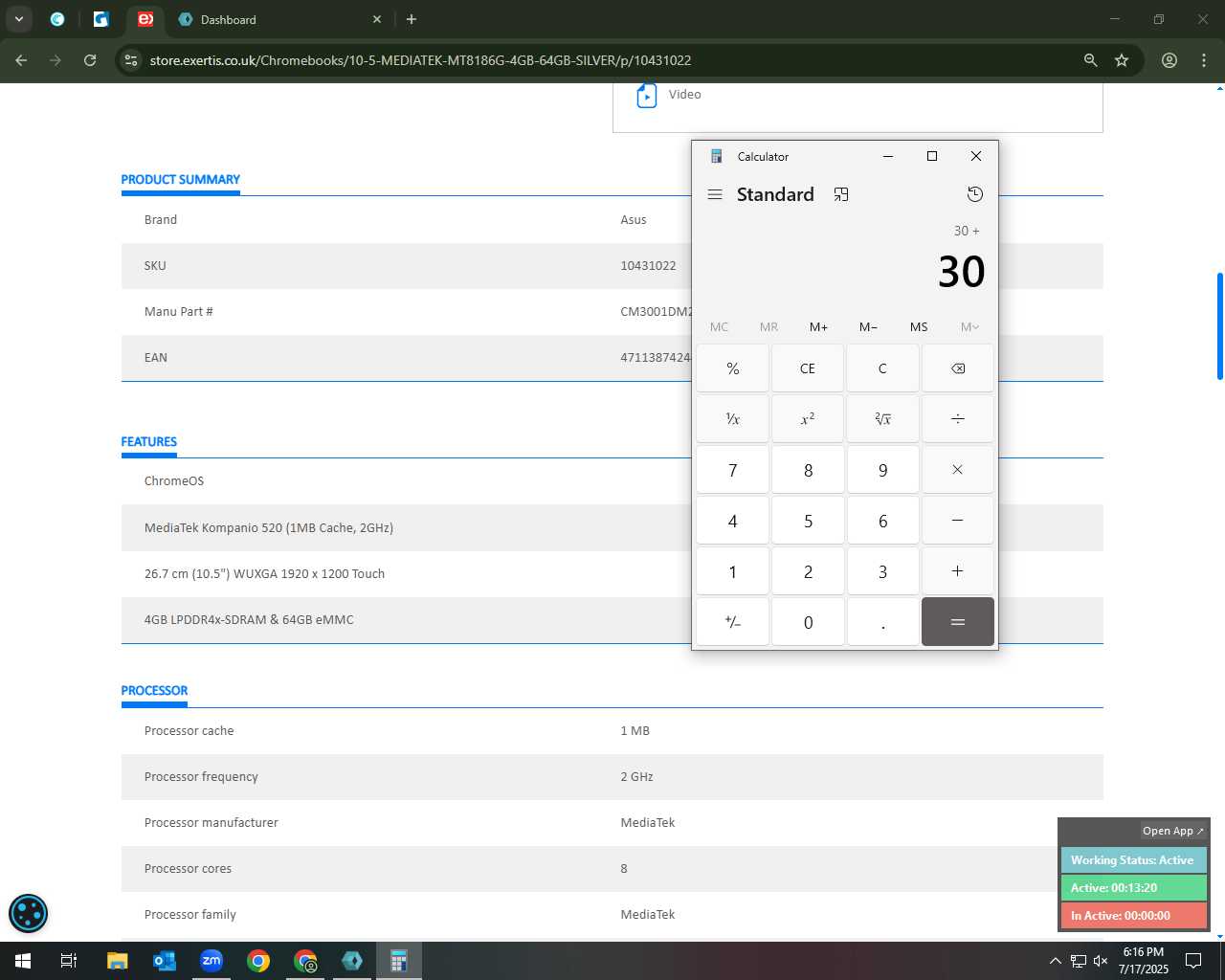Click the Open App button in tracker widget

point(1173,831)
